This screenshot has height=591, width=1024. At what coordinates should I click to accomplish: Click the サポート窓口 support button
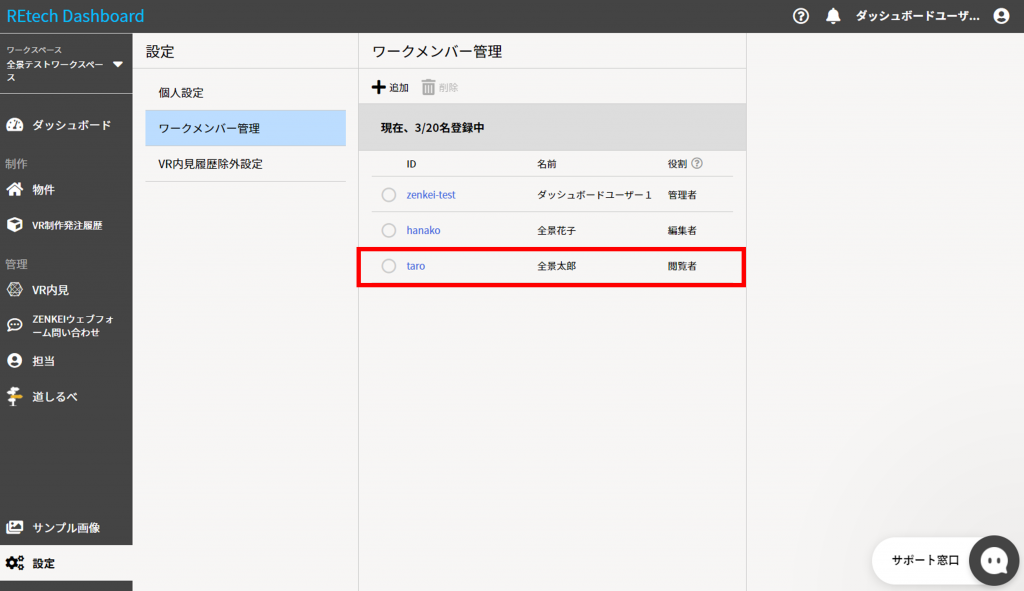pos(925,560)
